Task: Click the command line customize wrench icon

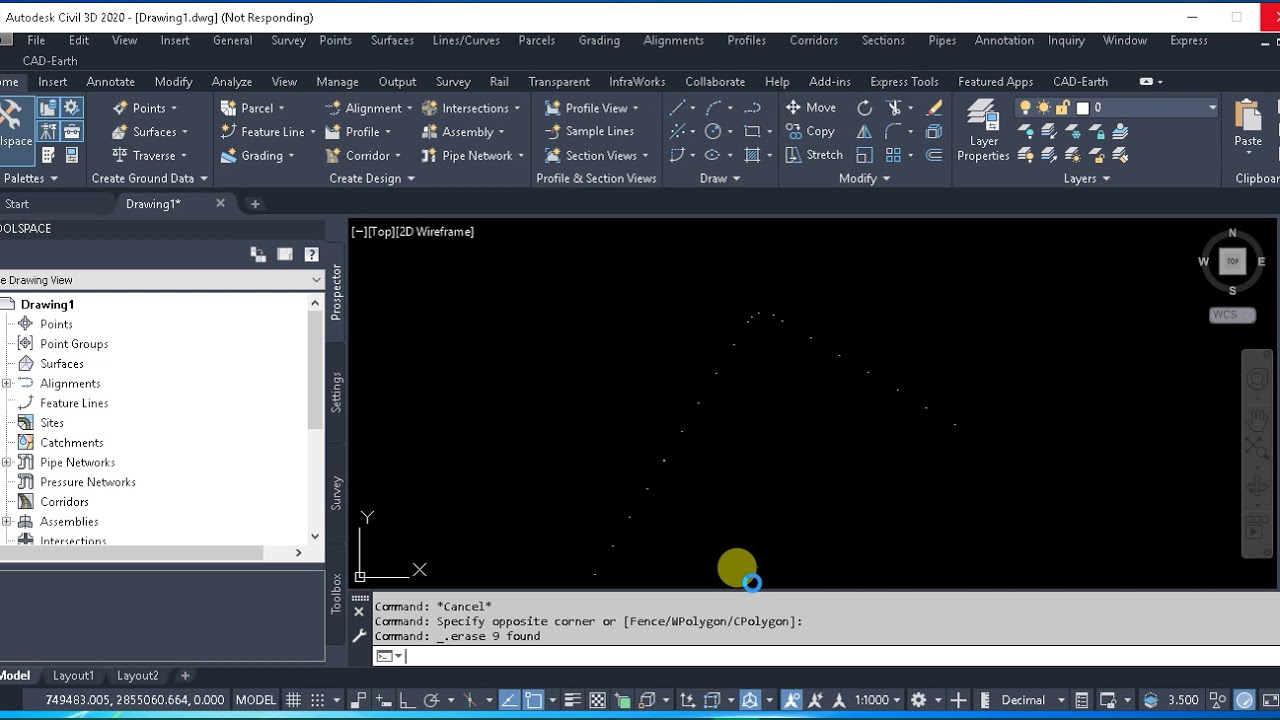Action: (360, 635)
